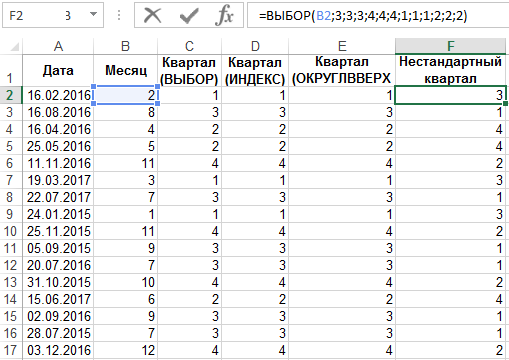
Task: Select column F header
Action: coord(451,46)
